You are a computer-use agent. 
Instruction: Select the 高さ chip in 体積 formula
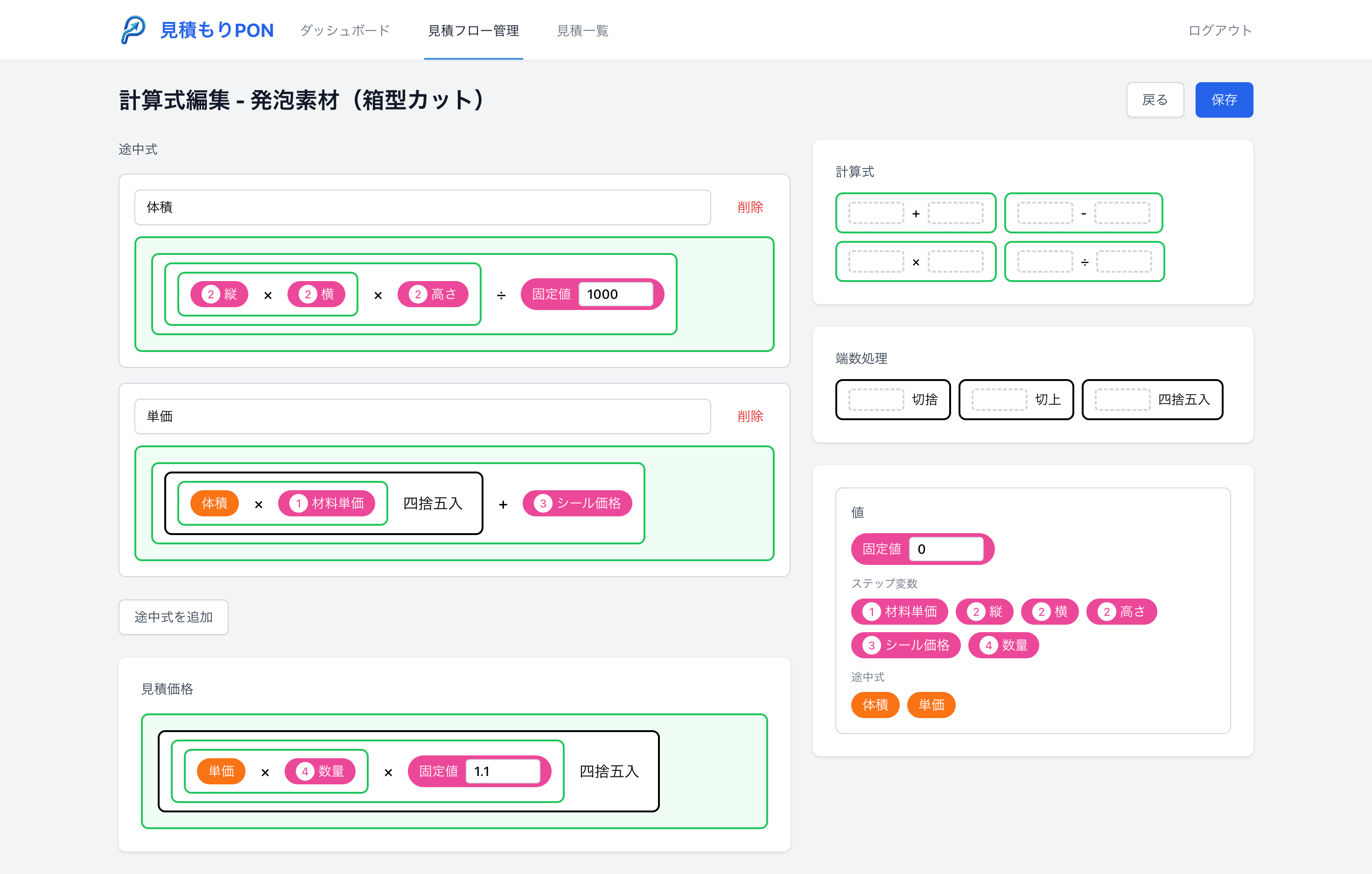tap(433, 294)
